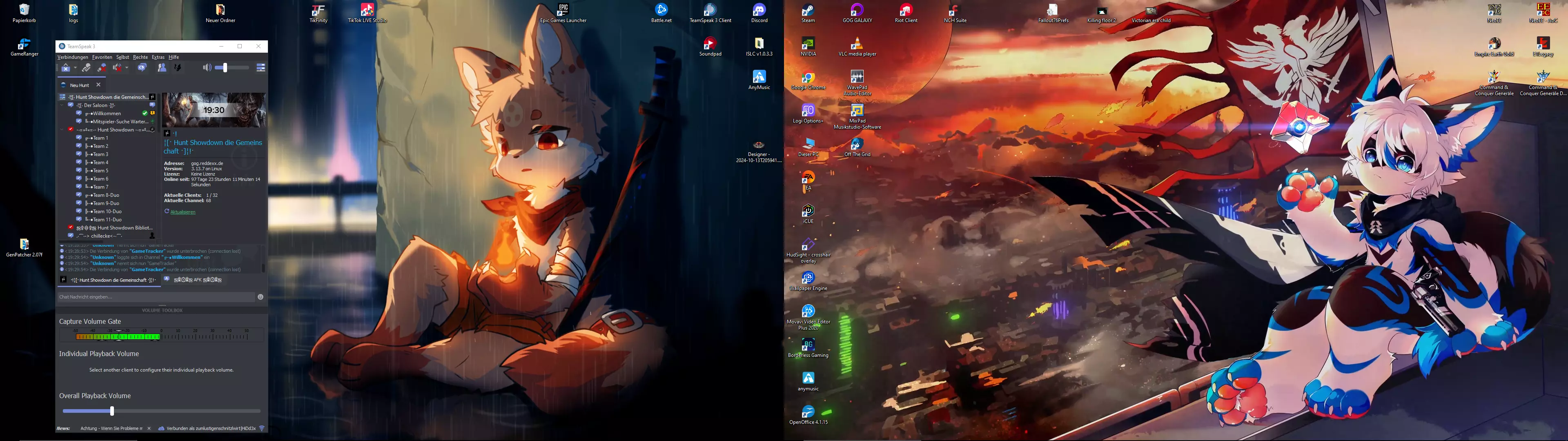Open the Verbindungen menu
This screenshot has width=1568, height=441.
73,57
